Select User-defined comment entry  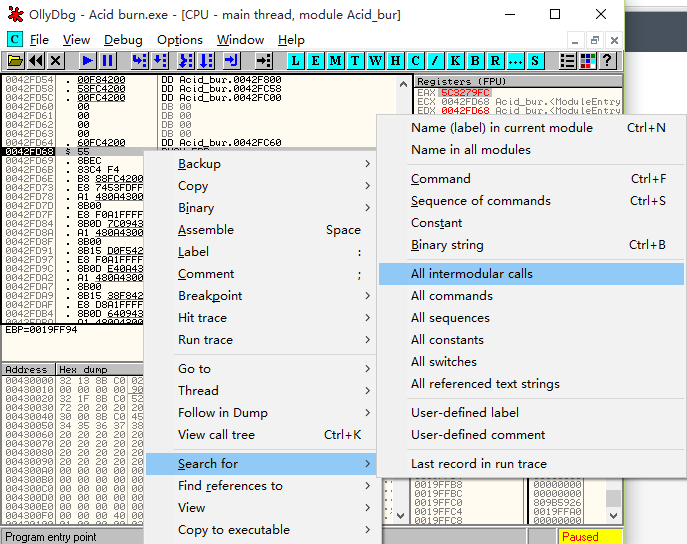531,434
